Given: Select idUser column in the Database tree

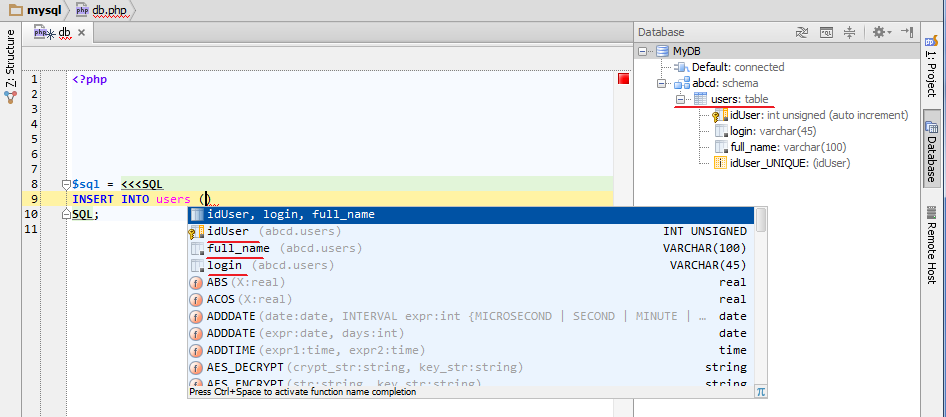Looking at the screenshot, I should pos(810,115).
